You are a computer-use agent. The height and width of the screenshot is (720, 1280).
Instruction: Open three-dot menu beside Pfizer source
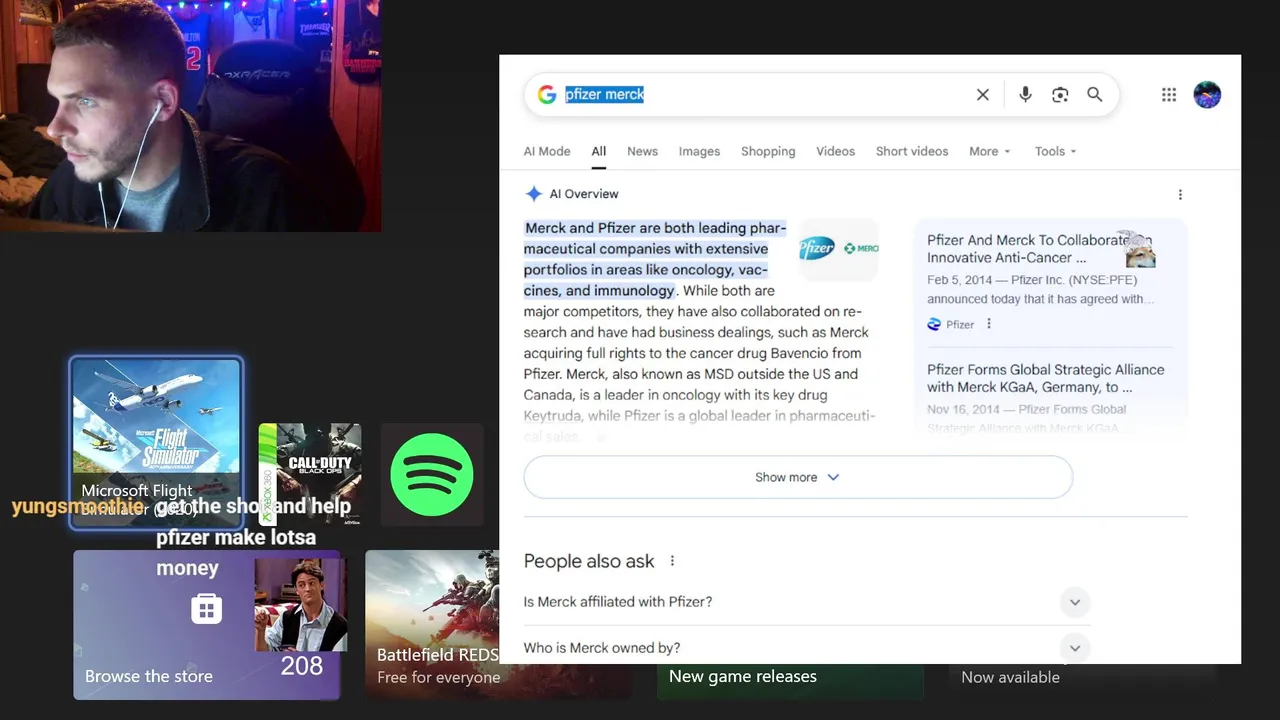point(989,324)
